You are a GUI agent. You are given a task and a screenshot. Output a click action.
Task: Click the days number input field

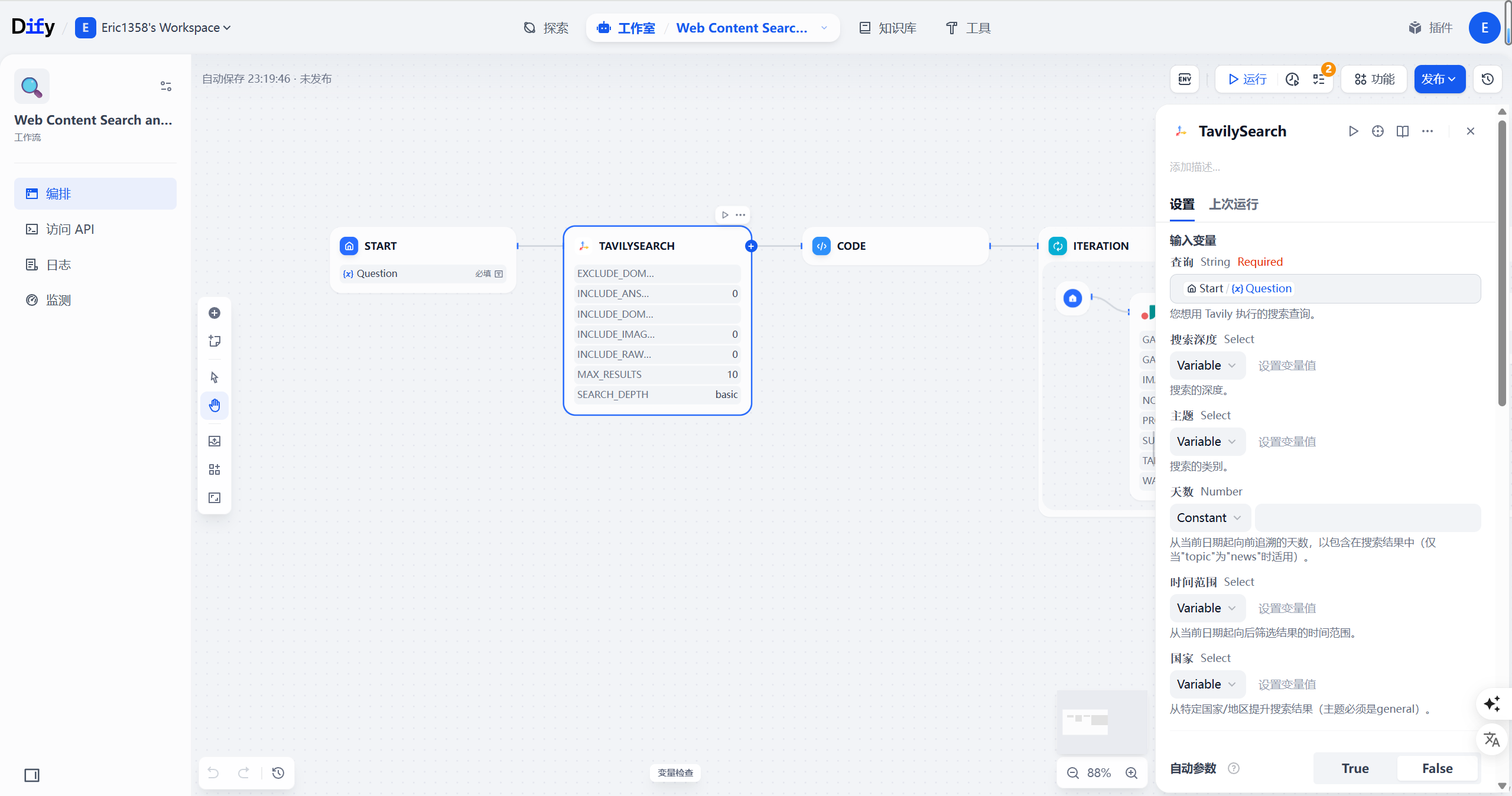tap(1367, 518)
